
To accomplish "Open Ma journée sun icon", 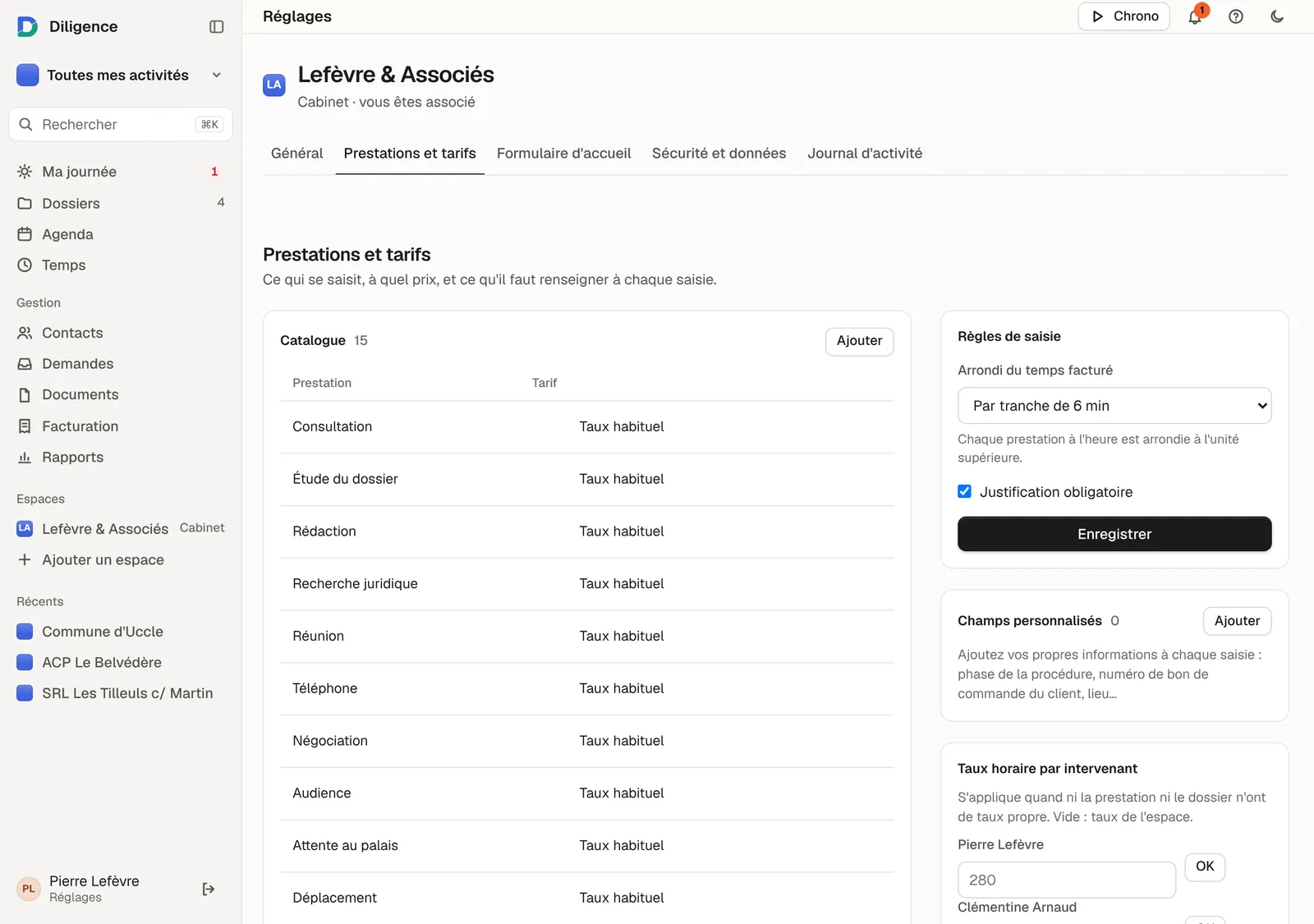I will click(x=25, y=172).
